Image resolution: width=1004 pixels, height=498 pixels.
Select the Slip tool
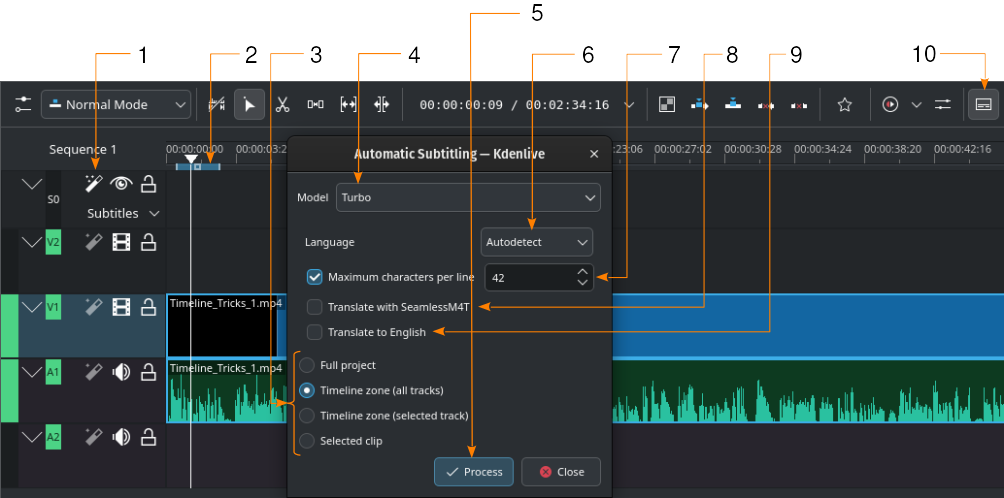(x=348, y=104)
